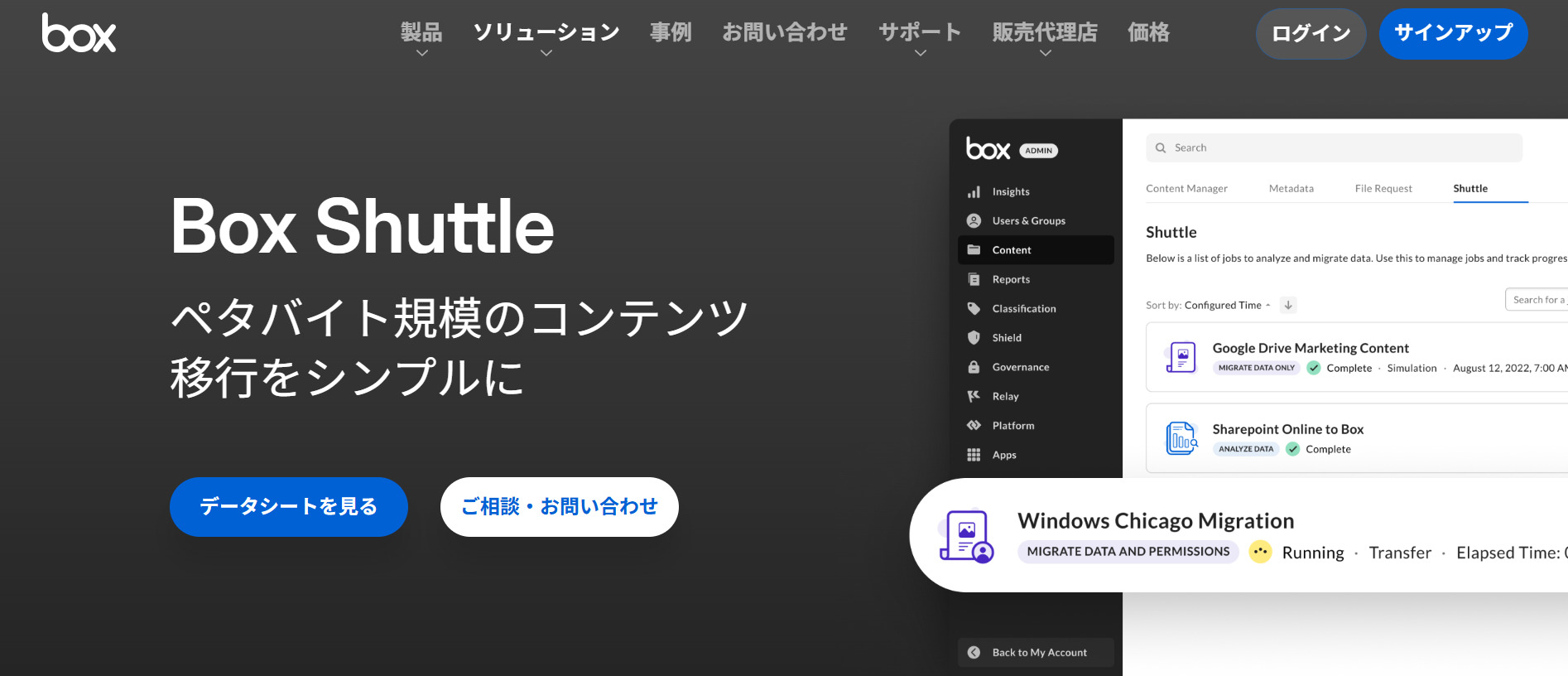Expand the 製品 menu chevron
The image size is (1568, 676).
pos(422,53)
